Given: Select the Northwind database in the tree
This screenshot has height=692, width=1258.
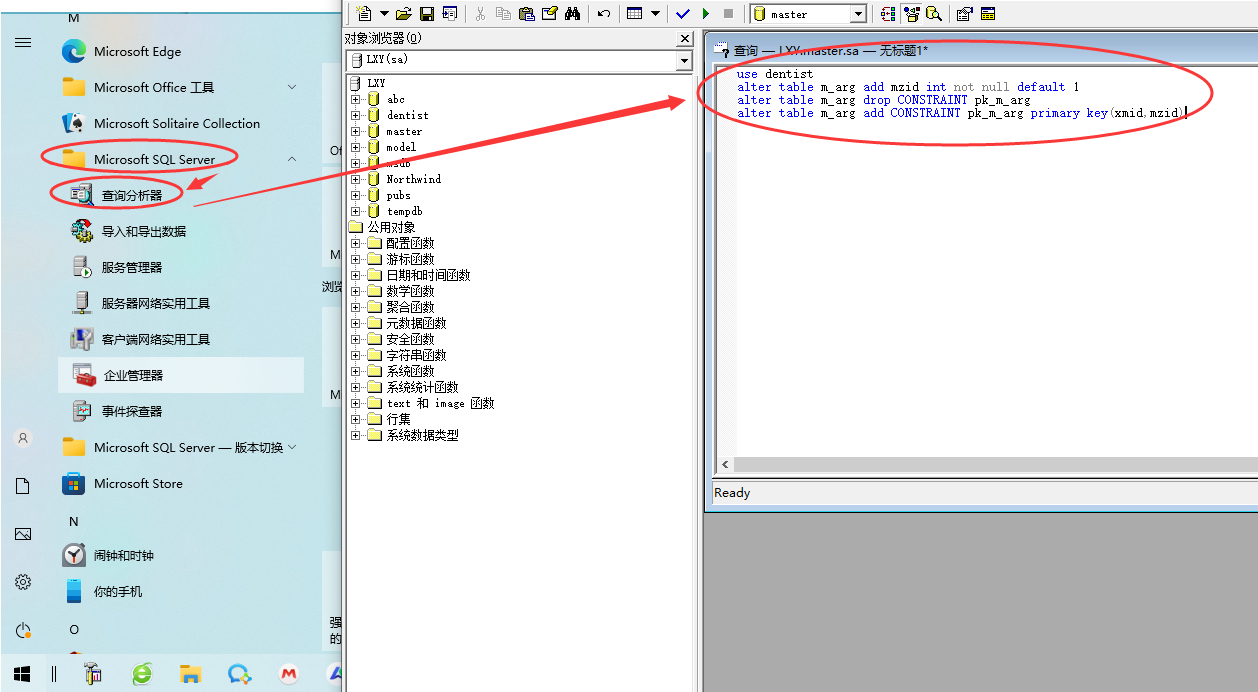Looking at the screenshot, I should [413, 179].
